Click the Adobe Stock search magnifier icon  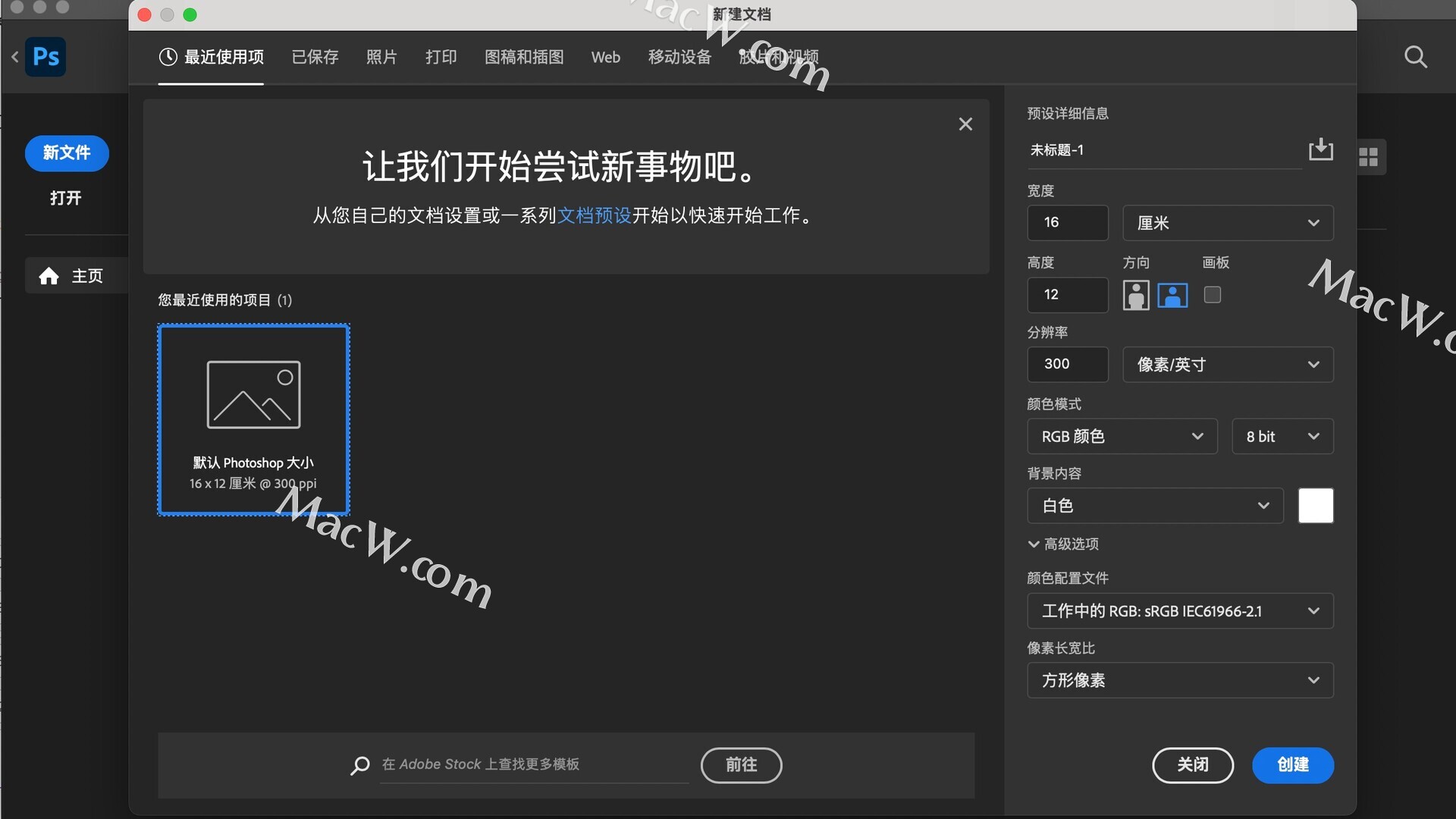(360, 765)
